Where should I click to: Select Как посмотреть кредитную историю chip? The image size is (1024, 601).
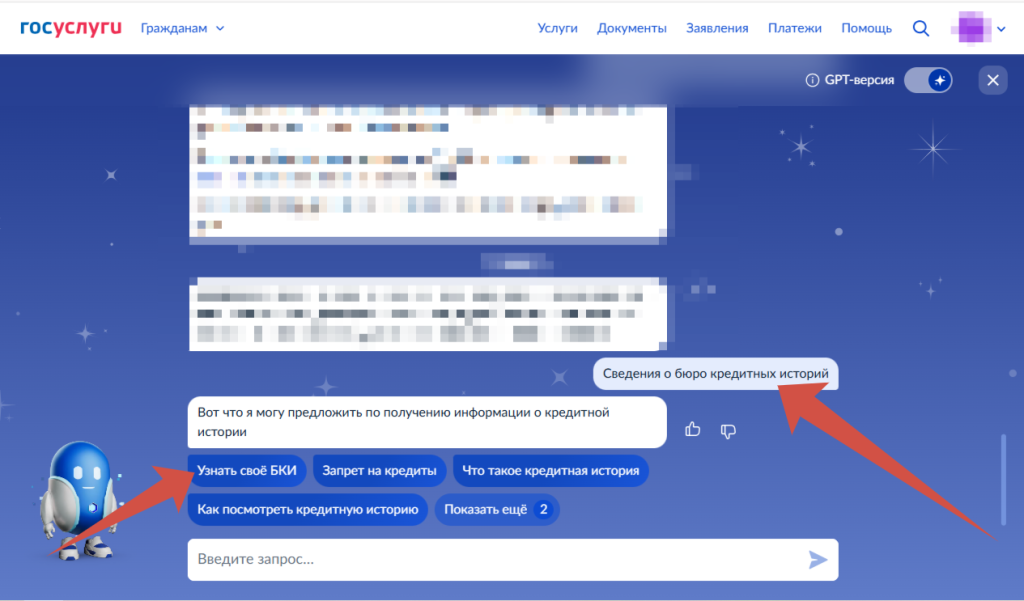308,510
